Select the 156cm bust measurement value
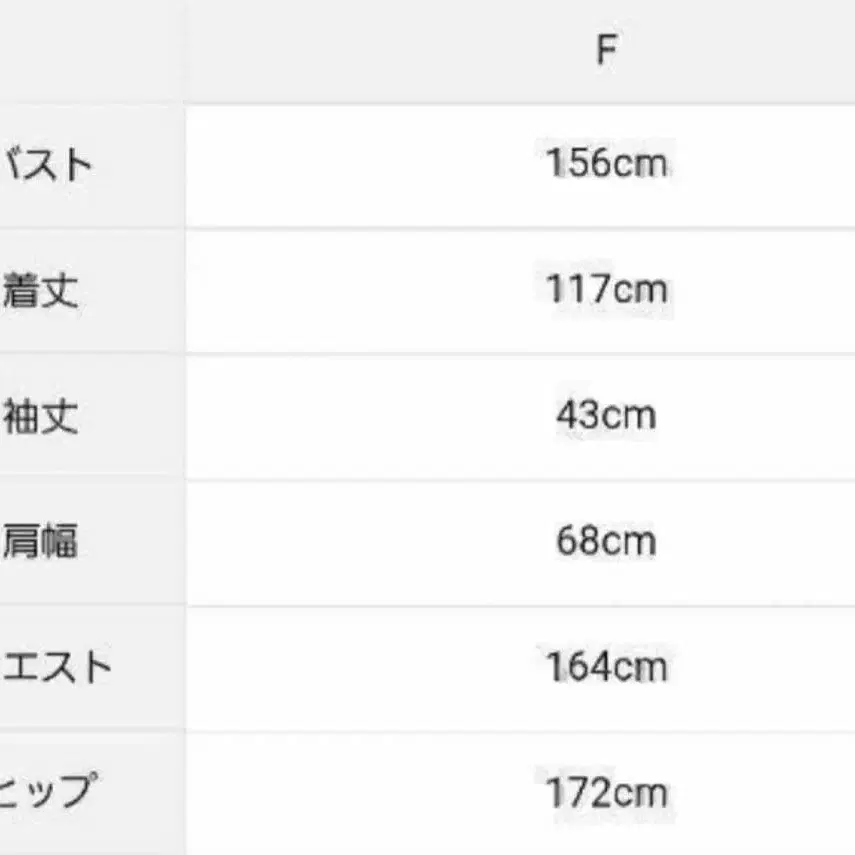Screen dimensions: 855x855 606,163
